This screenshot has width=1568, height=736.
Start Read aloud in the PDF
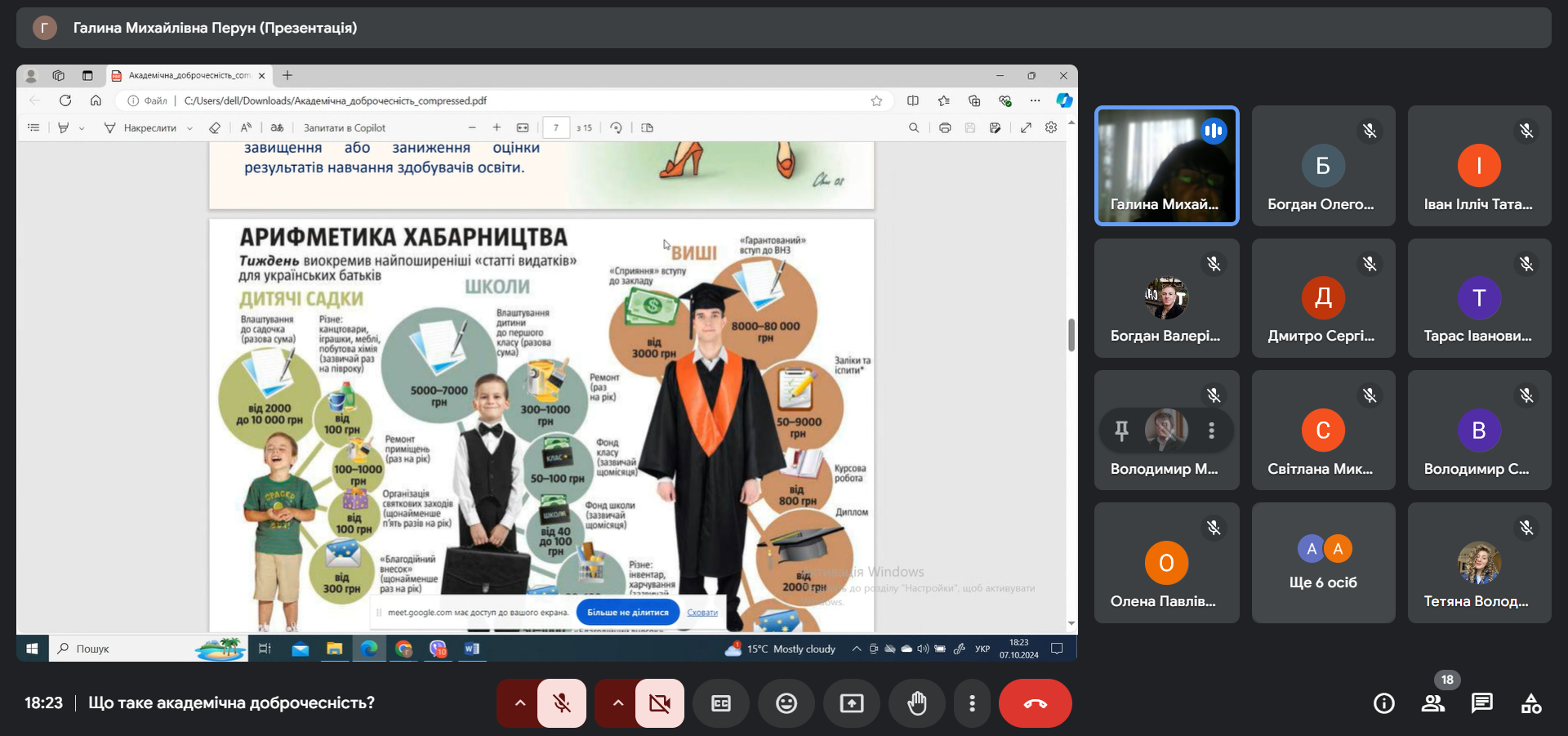(x=246, y=127)
